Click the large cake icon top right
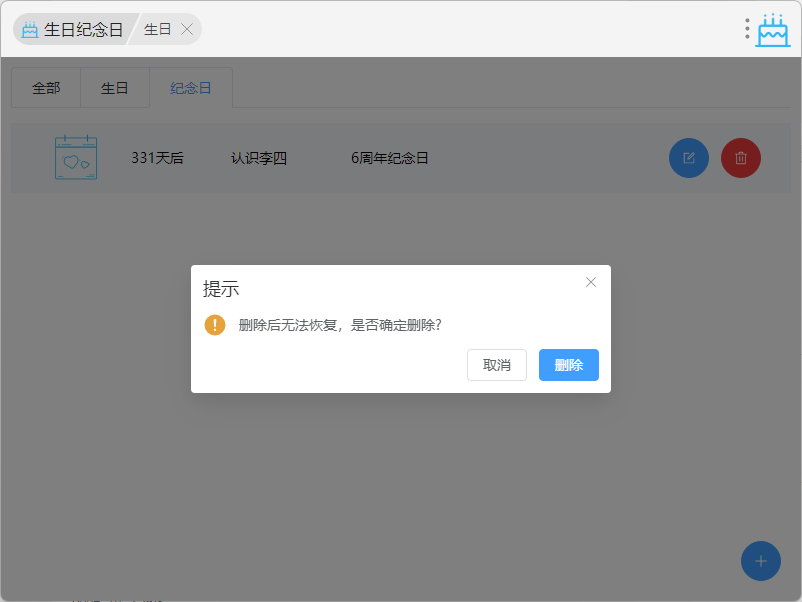Viewport: 802px width, 602px height. tap(773, 30)
